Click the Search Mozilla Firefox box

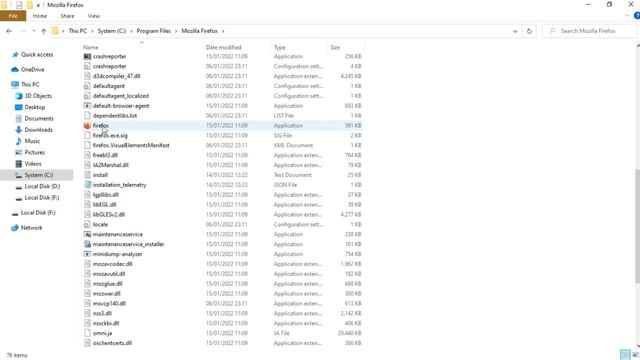(589, 31)
